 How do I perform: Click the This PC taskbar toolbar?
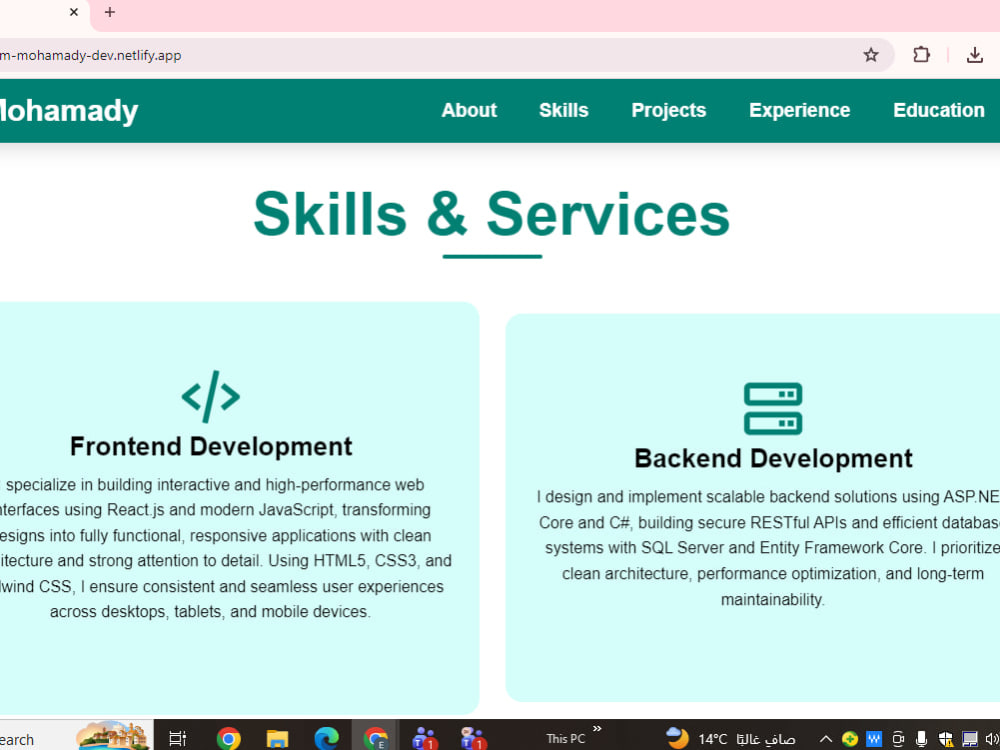(x=565, y=739)
